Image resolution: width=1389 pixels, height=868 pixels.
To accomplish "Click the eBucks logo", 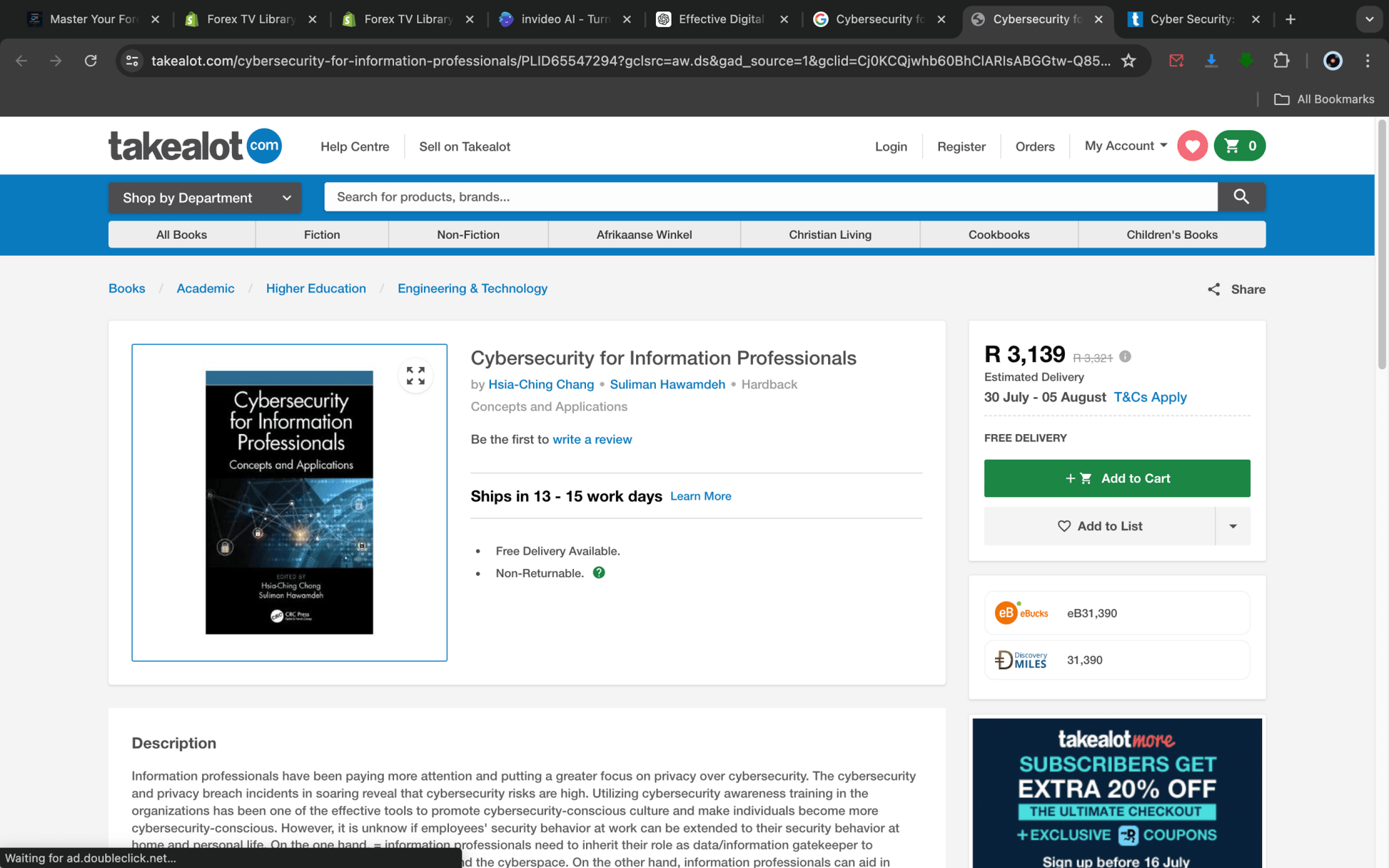I will tap(1021, 612).
